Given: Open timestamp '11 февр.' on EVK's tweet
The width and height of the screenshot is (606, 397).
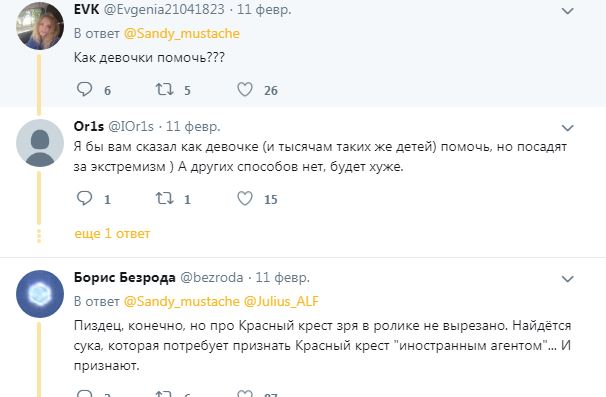Looking at the screenshot, I should click(x=264, y=9).
